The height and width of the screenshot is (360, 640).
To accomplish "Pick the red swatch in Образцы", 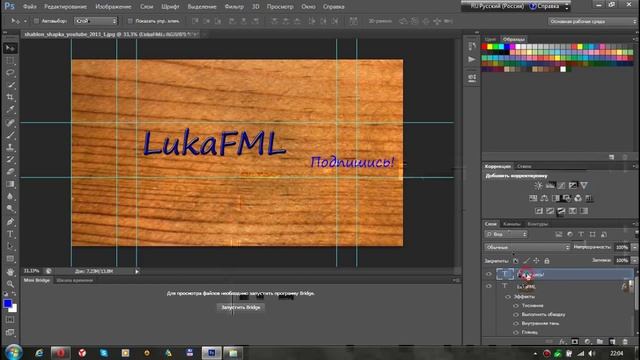I will click(x=484, y=47).
